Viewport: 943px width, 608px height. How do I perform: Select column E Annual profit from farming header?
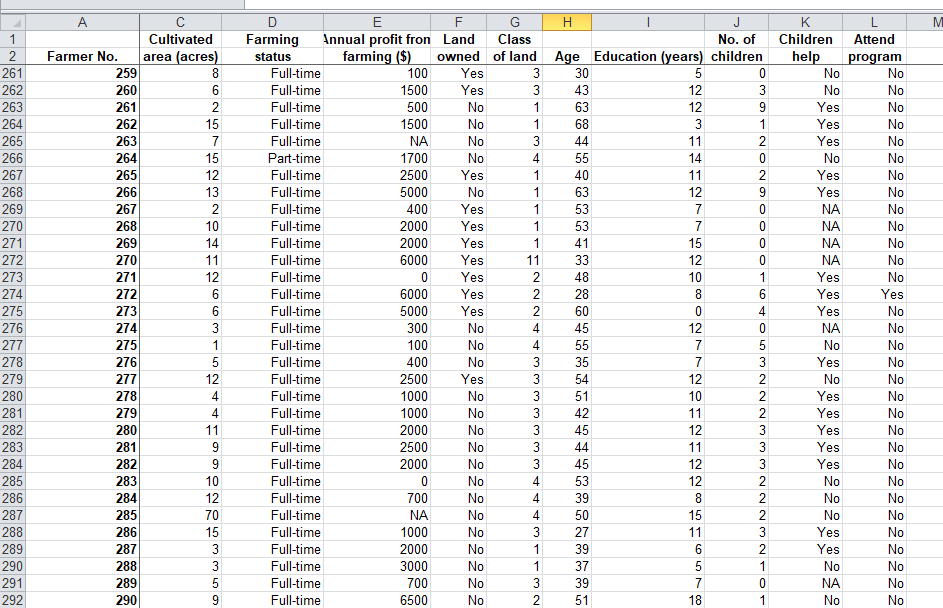click(x=377, y=21)
